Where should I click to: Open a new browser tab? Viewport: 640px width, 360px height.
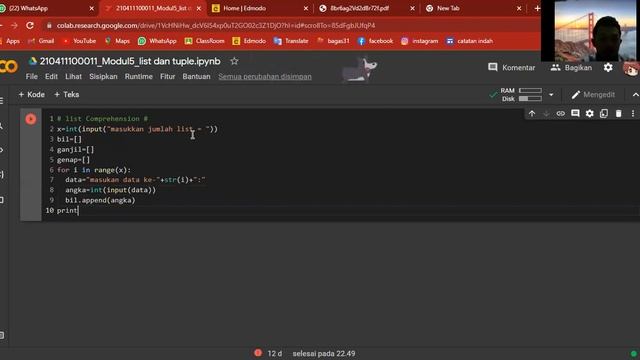click(x=537, y=8)
